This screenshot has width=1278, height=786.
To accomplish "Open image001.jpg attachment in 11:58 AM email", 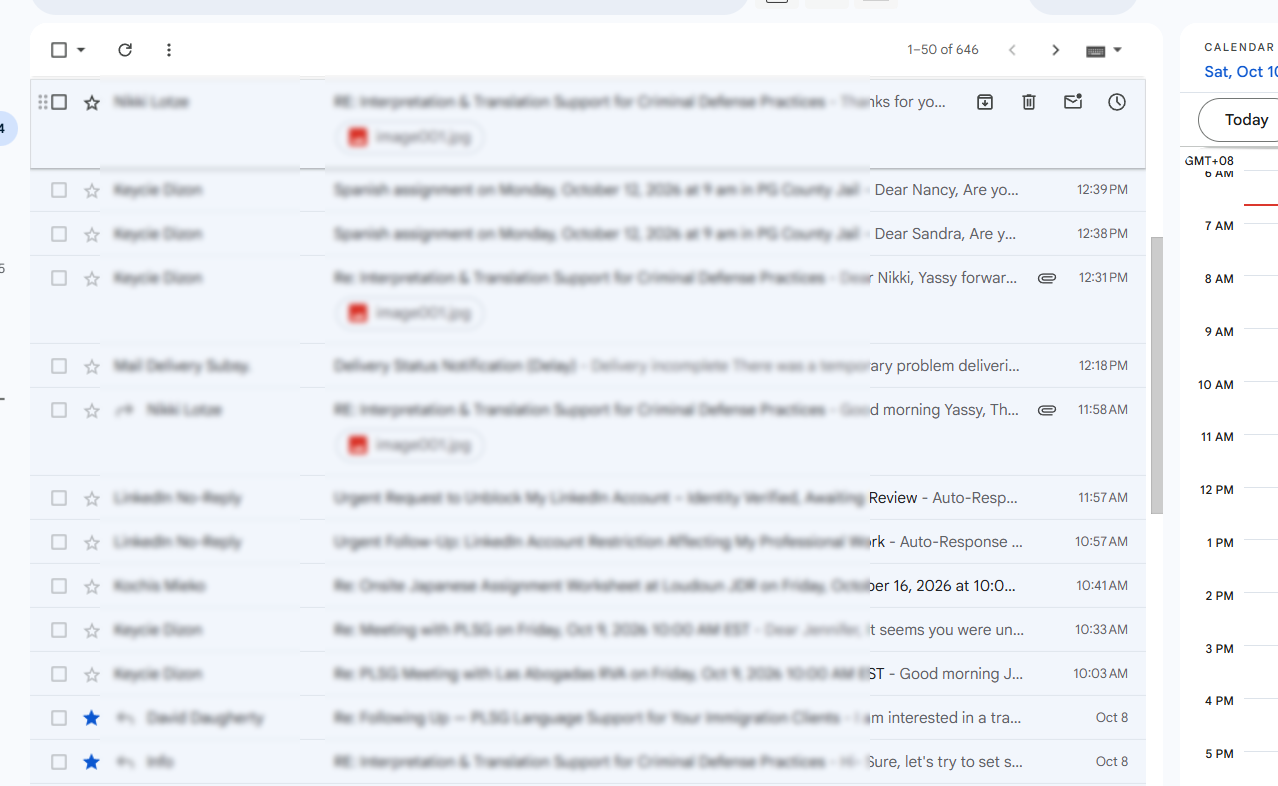I will [410, 445].
